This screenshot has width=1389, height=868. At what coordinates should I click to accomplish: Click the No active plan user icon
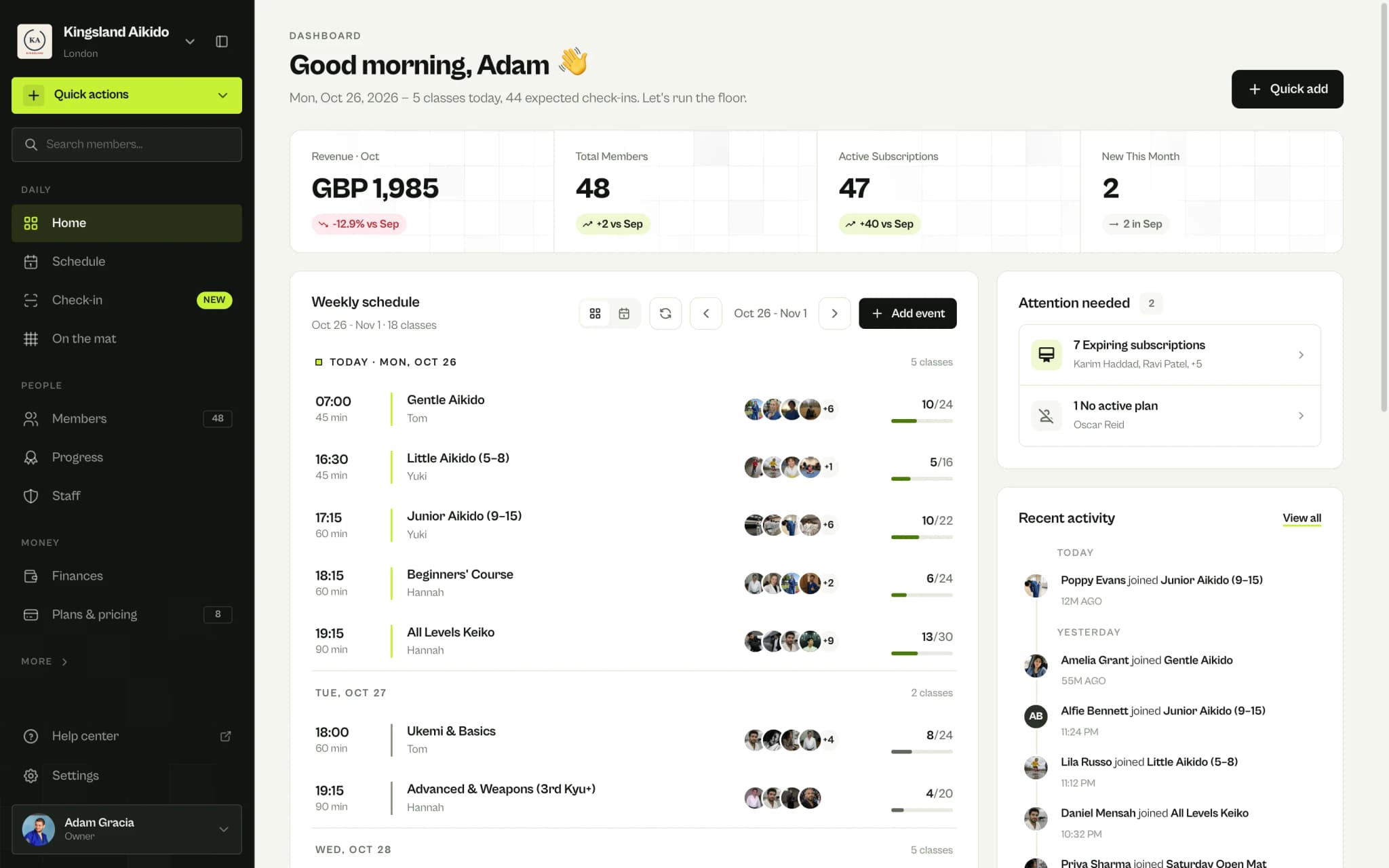click(x=1046, y=416)
